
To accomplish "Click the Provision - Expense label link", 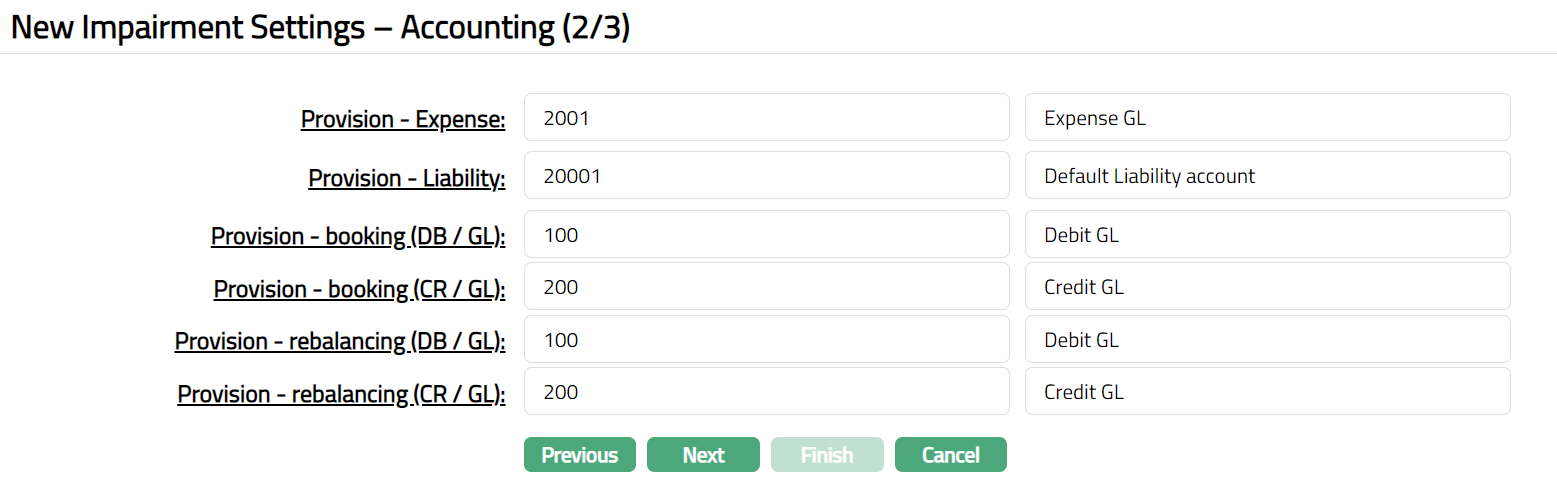I will [x=403, y=119].
